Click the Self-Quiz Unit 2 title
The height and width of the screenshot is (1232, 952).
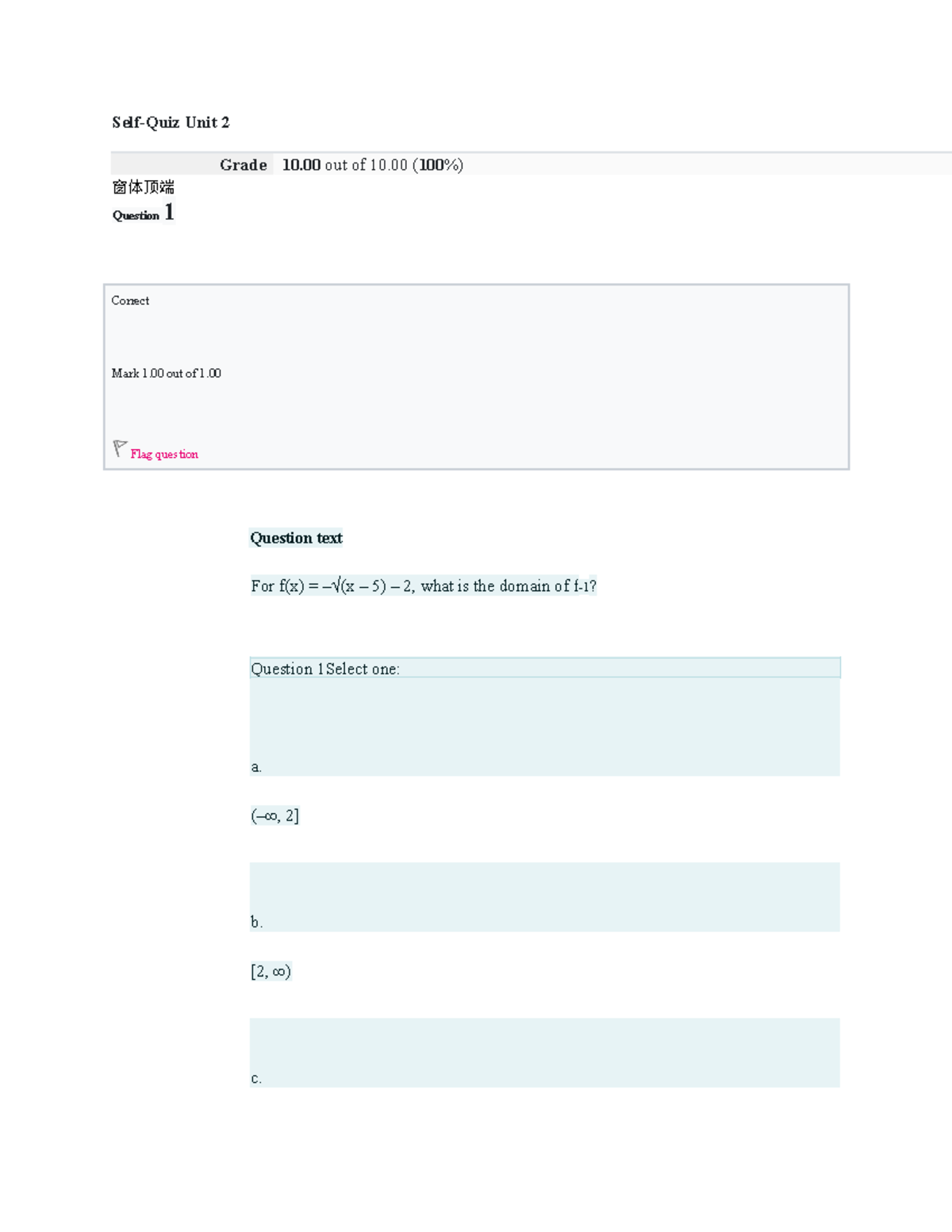171,122
